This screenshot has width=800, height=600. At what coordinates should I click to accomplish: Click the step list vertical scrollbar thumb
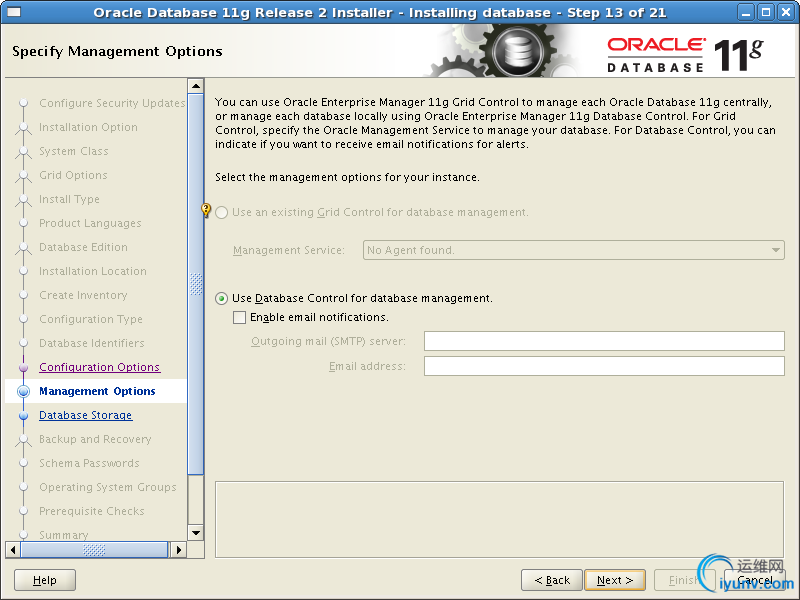click(x=196, y=284)
